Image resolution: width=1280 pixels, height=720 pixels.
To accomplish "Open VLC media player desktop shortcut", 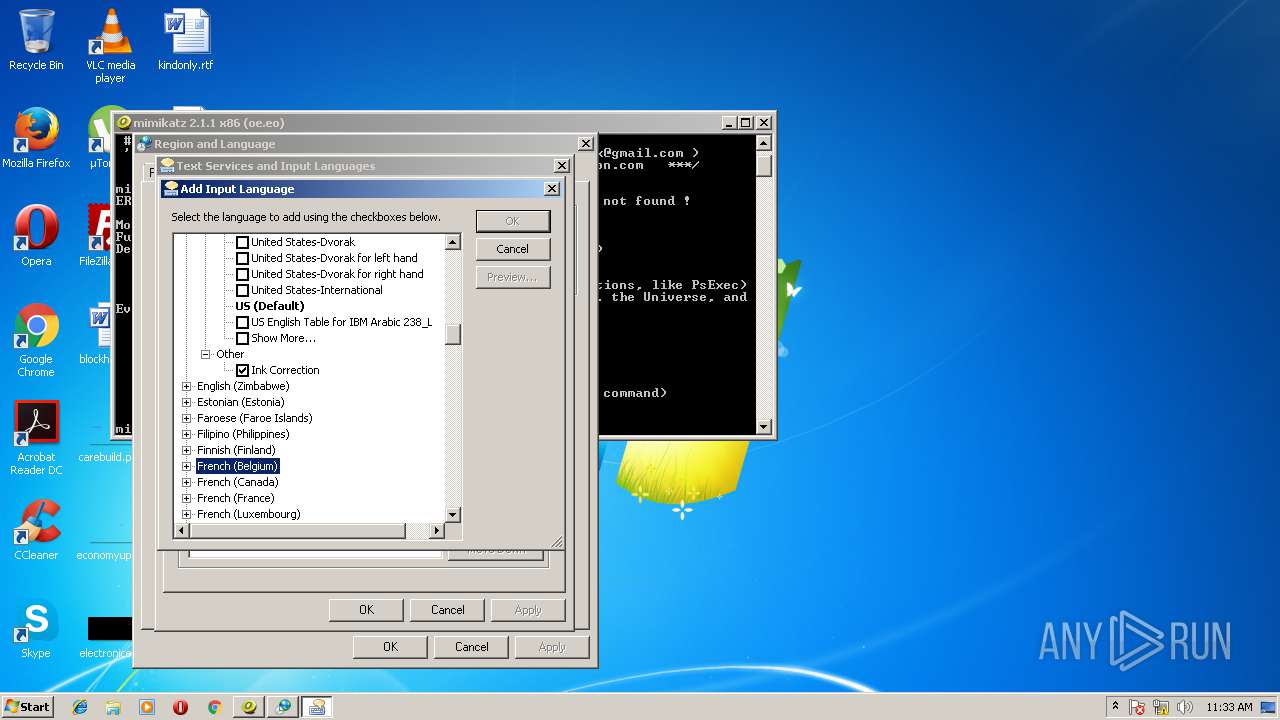I will [110, 45].
